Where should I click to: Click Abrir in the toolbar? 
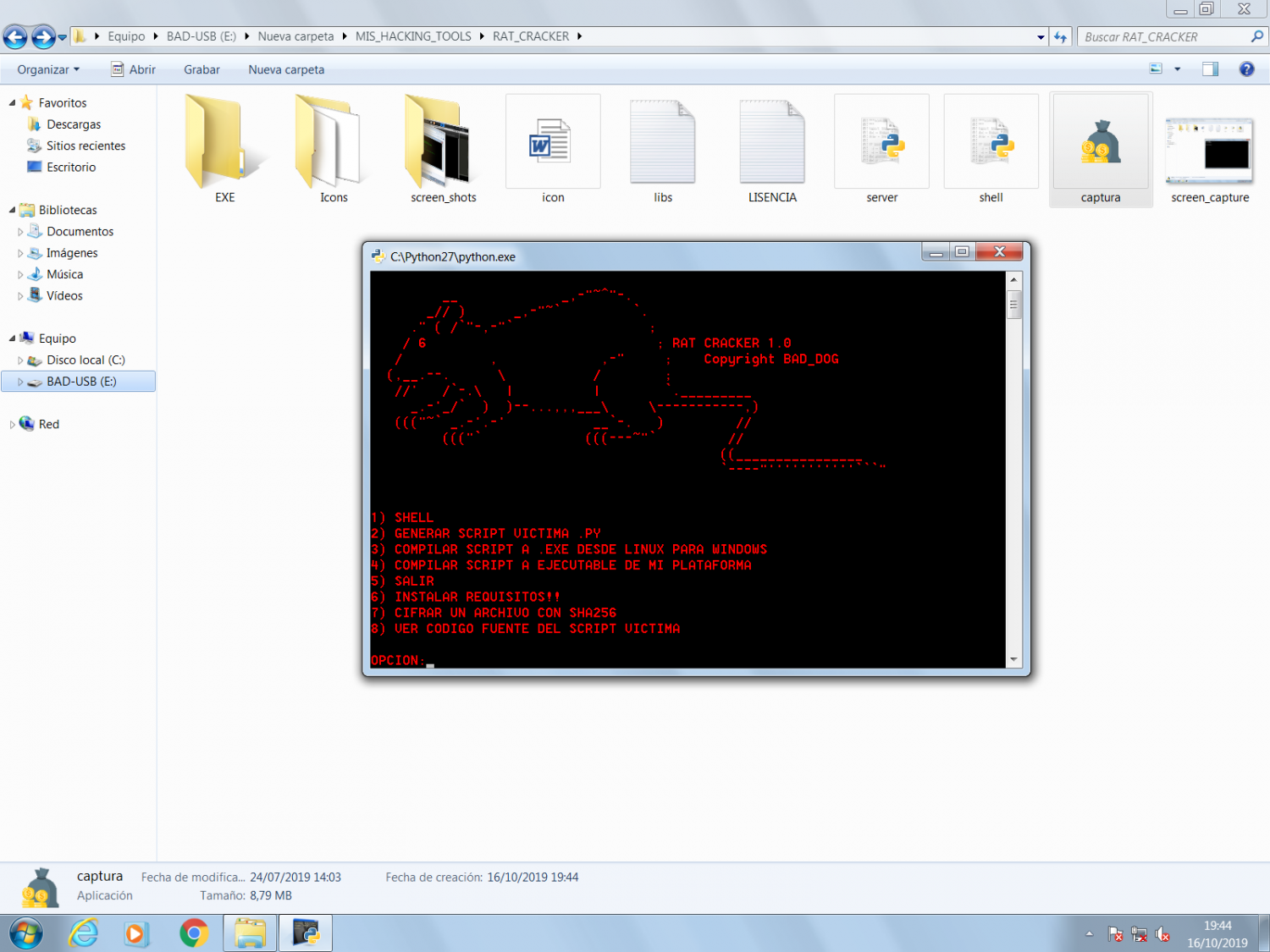click(x=134, y=69)
